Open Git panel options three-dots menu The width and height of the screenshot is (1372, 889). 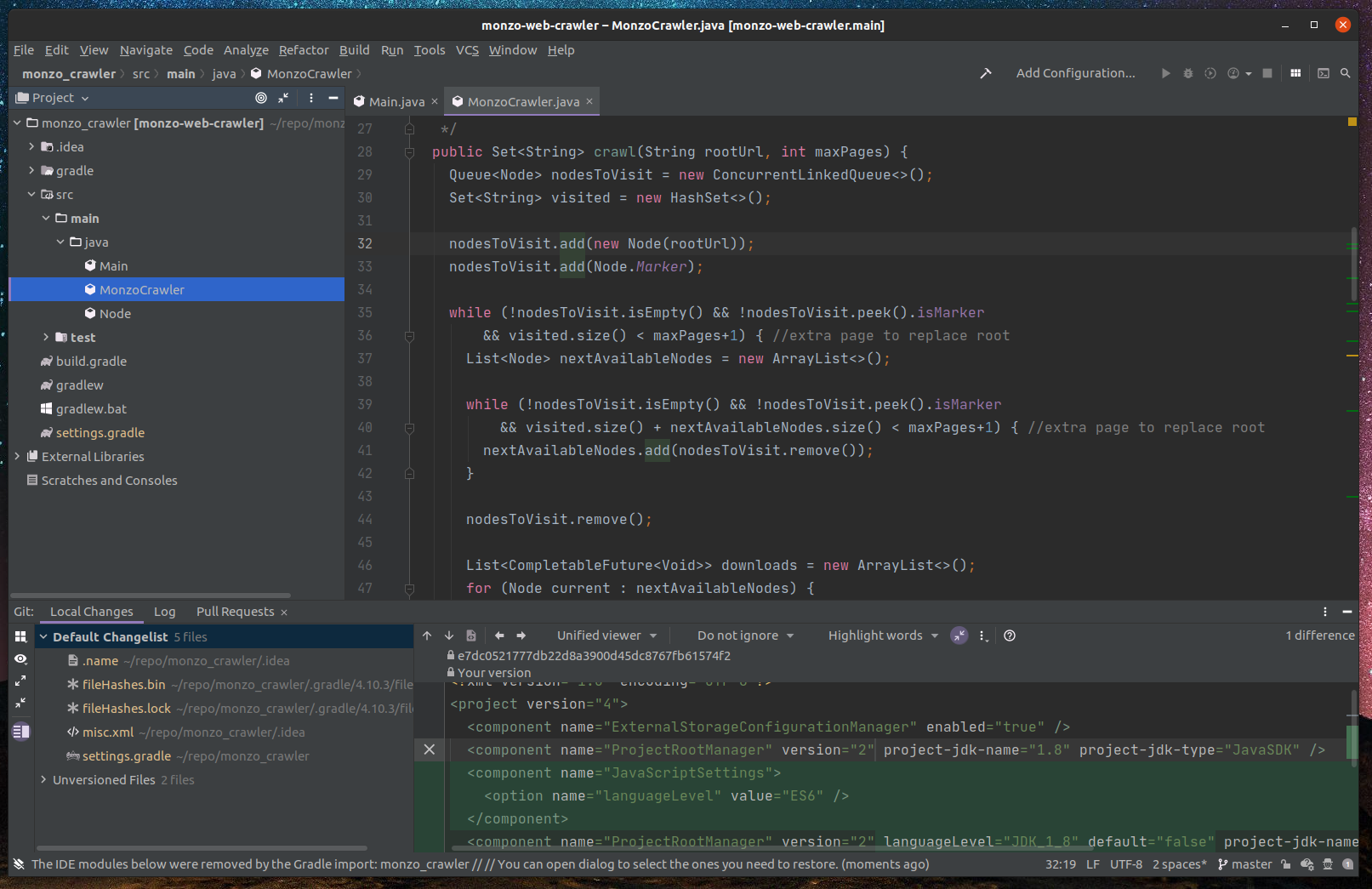click(1325, 612)
